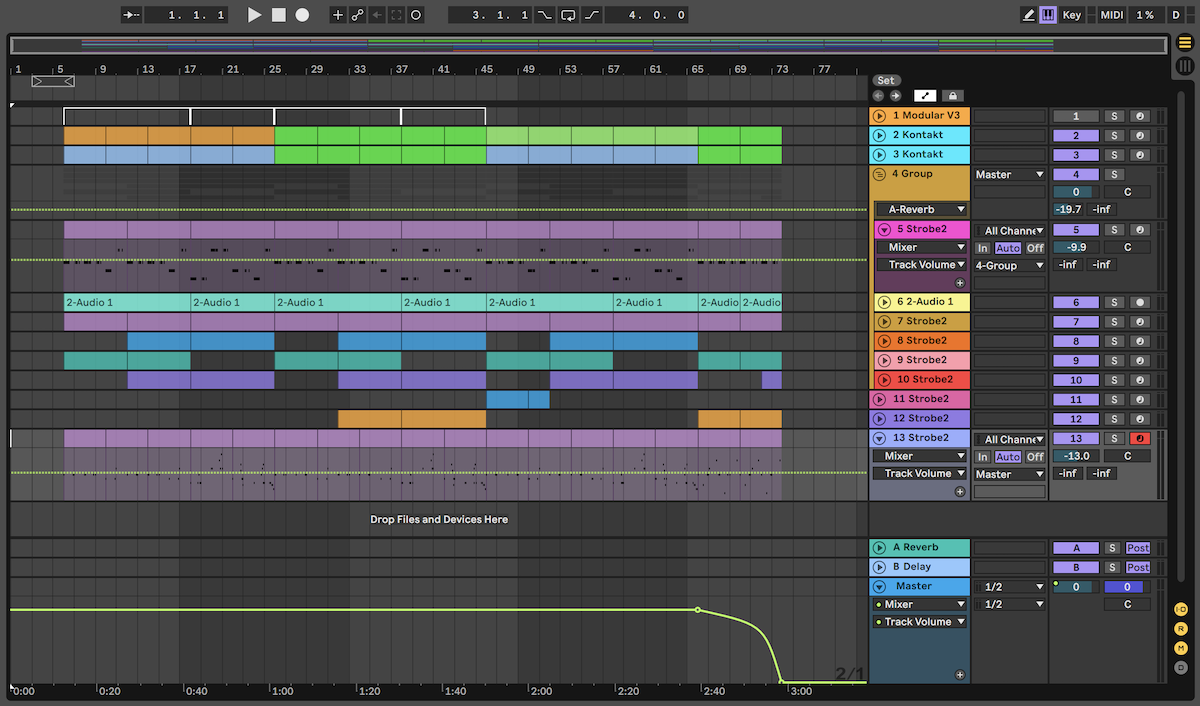
Task: Solo the B Delay return track
Action: 1113,567
